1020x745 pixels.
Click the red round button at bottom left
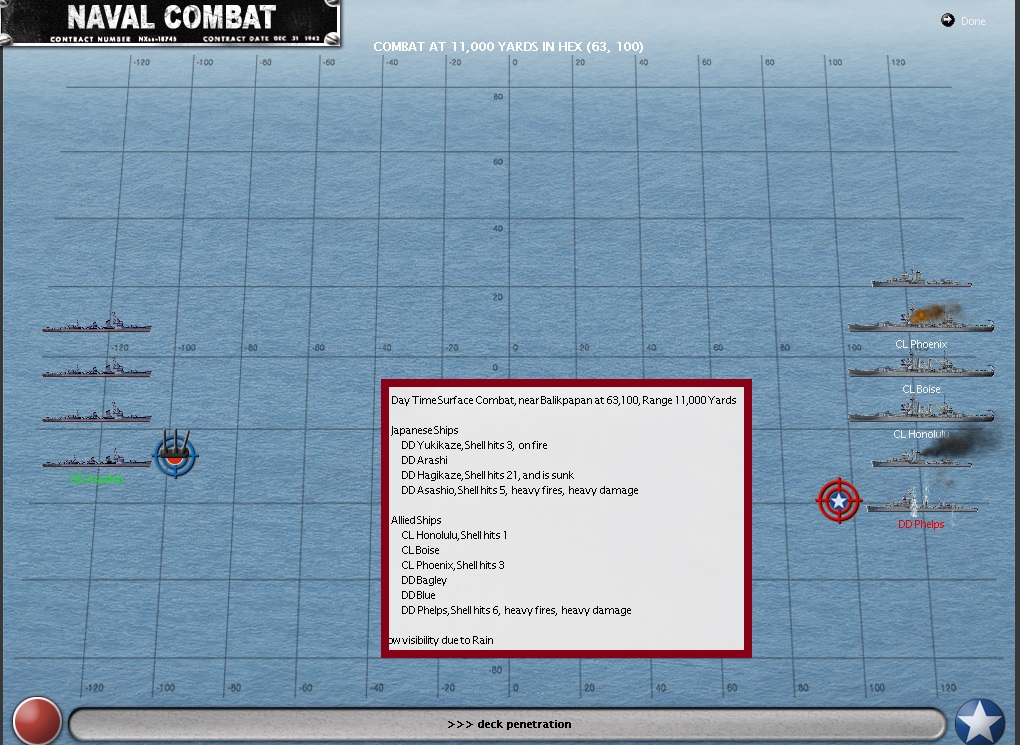[37, 721]
